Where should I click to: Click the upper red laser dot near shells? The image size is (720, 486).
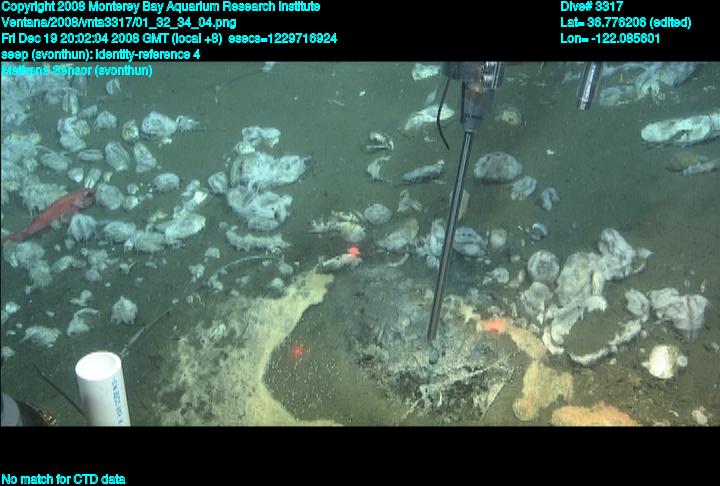[x=352, y=253]
